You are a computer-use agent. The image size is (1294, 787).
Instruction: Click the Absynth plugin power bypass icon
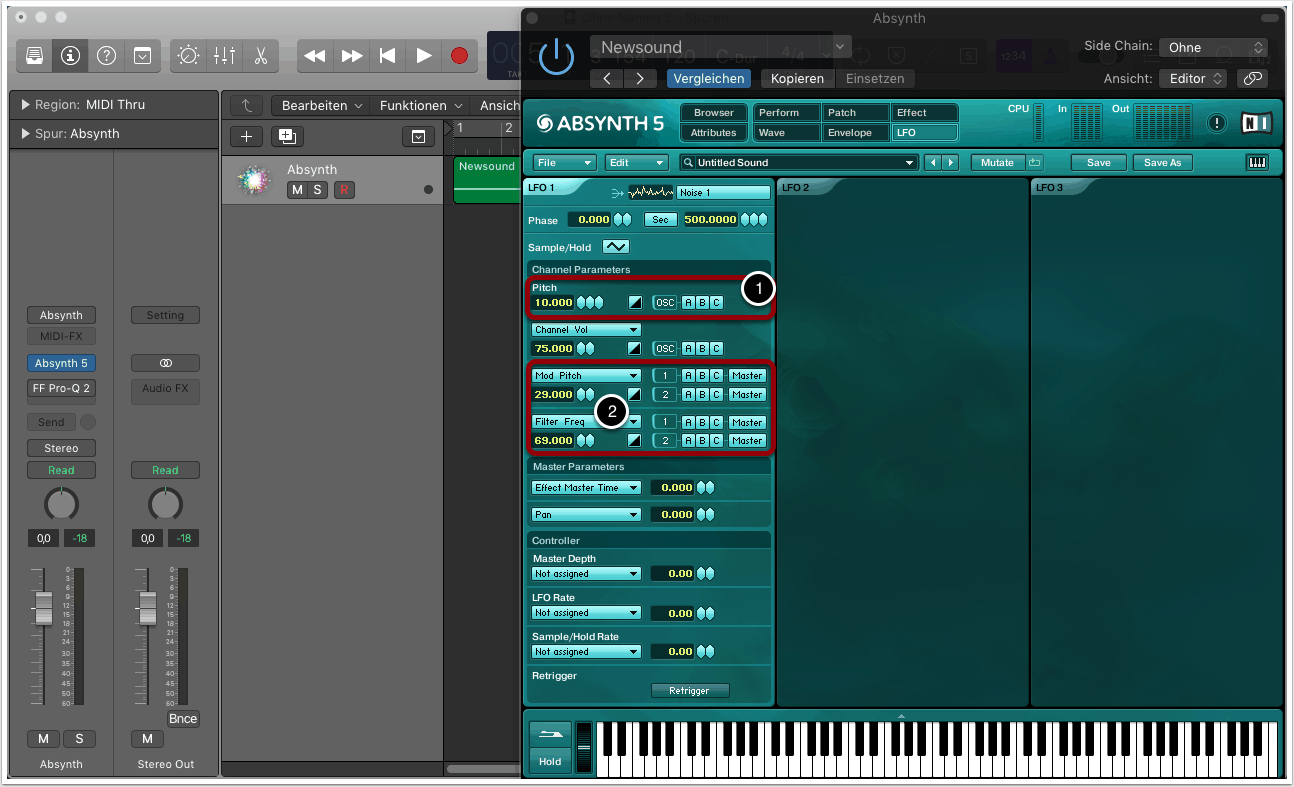pos(555,57)
